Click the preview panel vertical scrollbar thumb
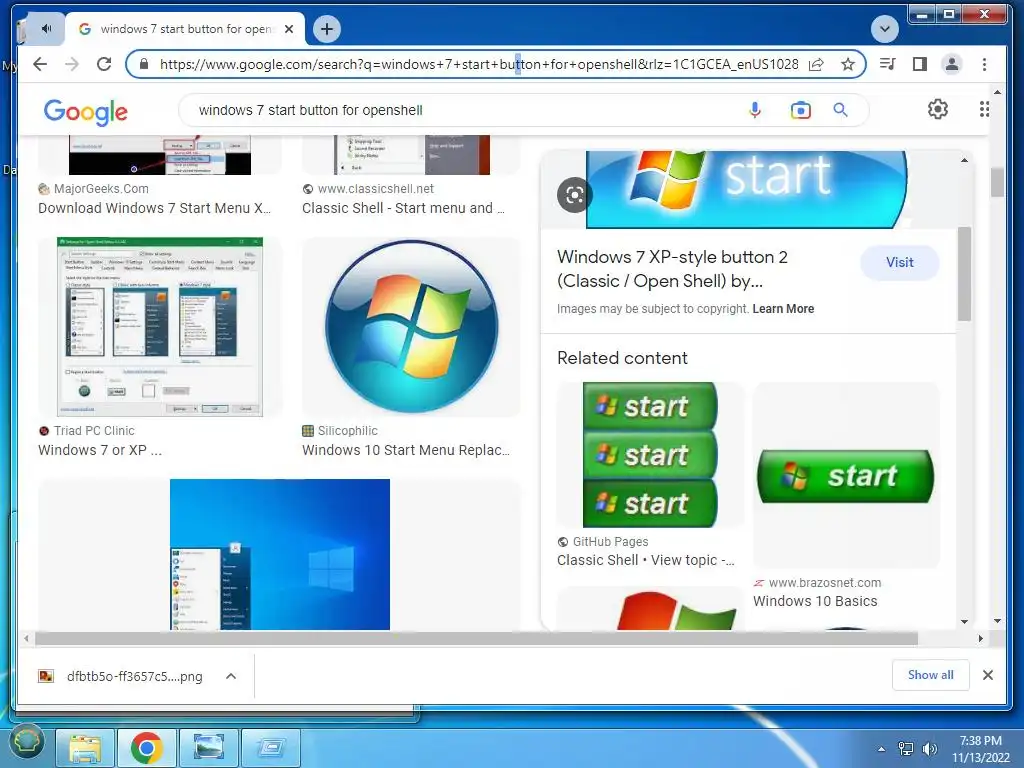 [x=965, y=274]
